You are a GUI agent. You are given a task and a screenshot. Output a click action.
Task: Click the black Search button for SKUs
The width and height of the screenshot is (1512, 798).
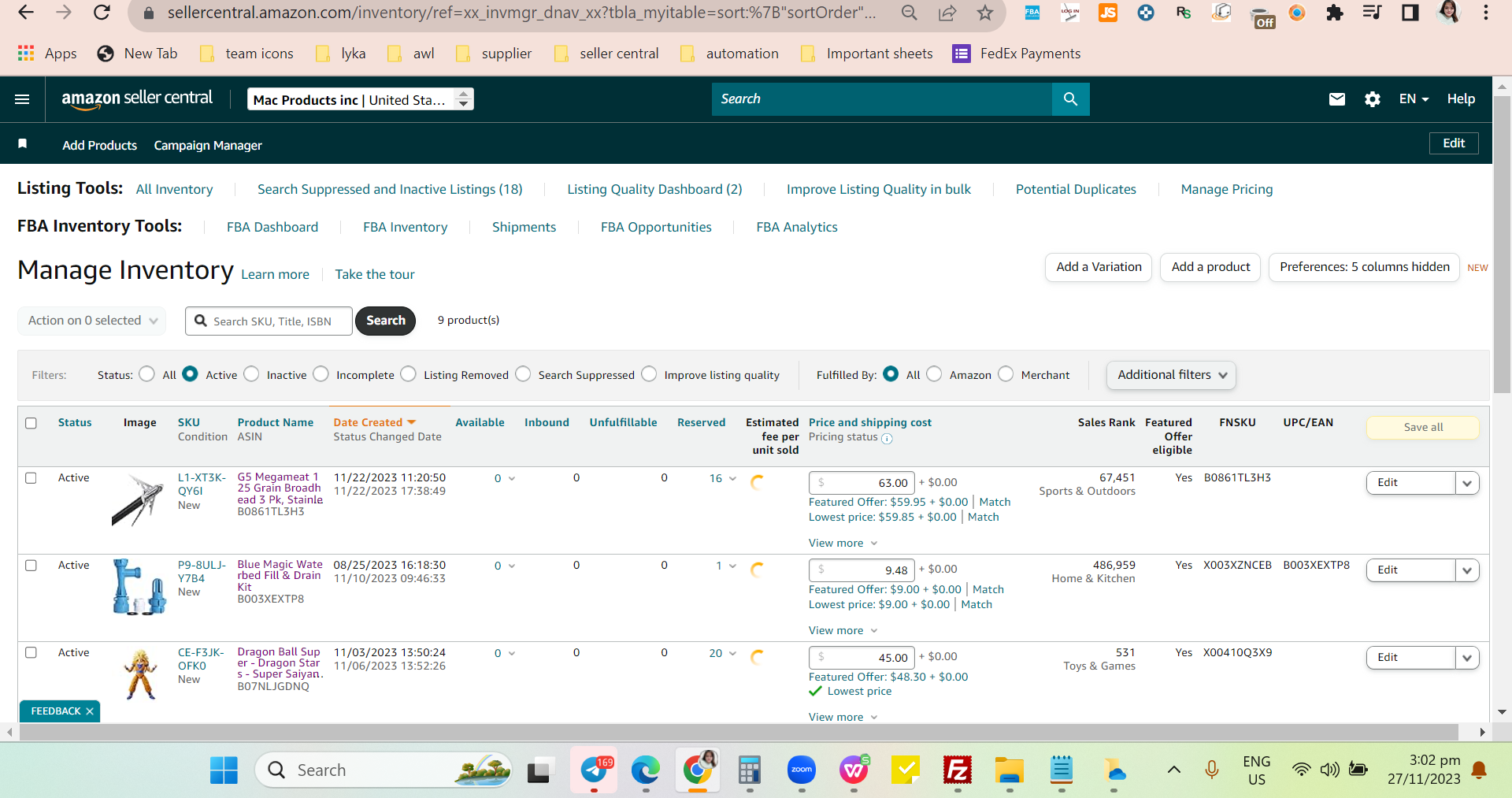pyautogui.click(x=385, y=321)
